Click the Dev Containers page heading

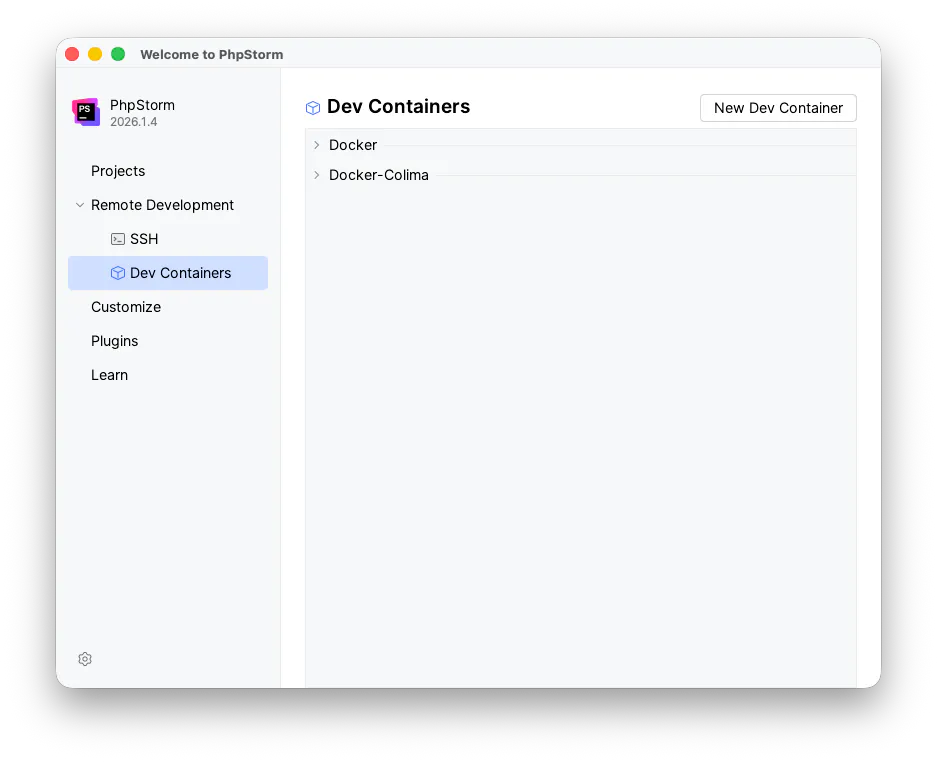coord(398,106)
